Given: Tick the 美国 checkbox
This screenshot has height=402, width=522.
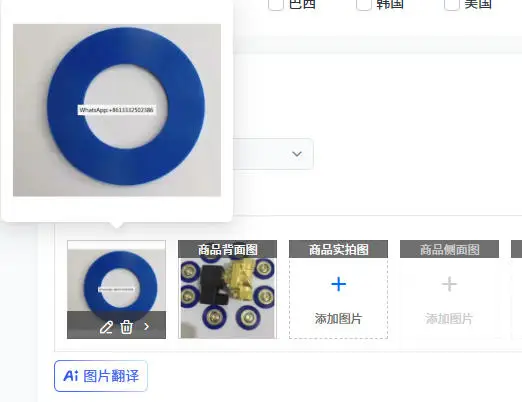Looking at the screenshot, I should (x=452, y=4).
